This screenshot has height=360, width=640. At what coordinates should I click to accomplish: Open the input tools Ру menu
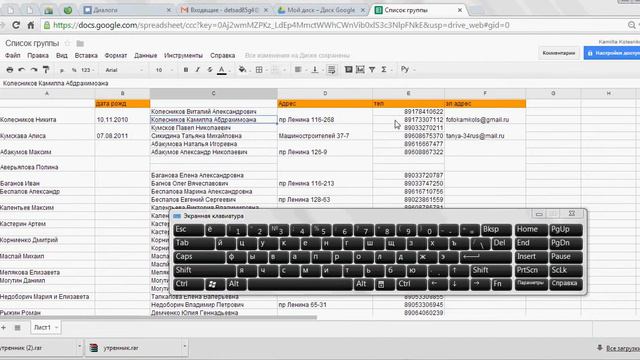407,69
